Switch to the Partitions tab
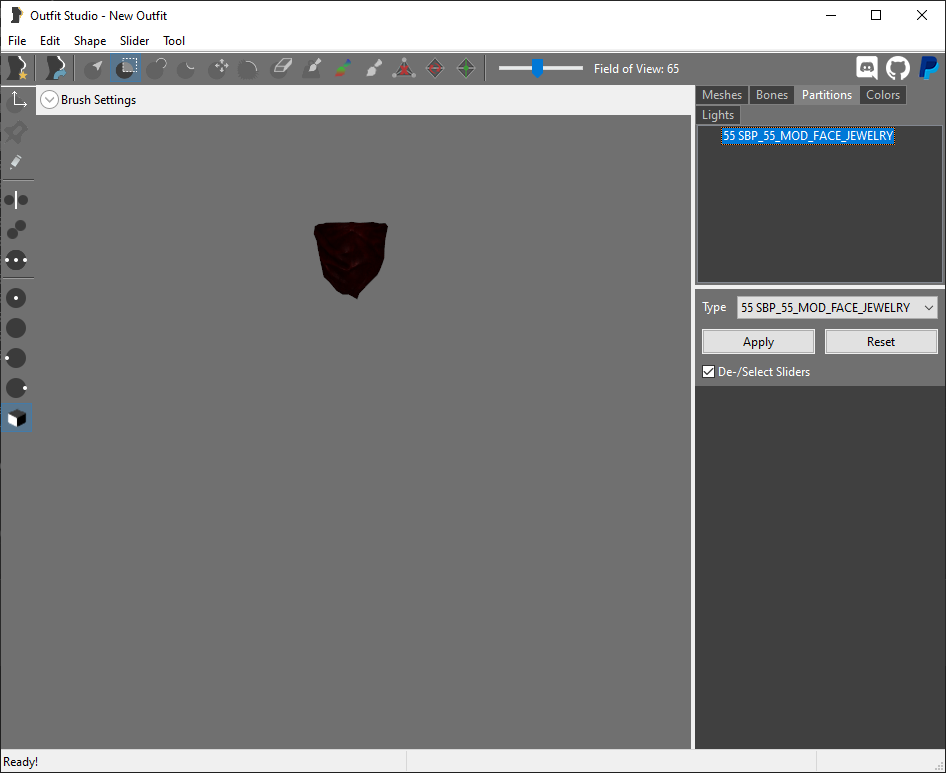 [x=827, y=95]
